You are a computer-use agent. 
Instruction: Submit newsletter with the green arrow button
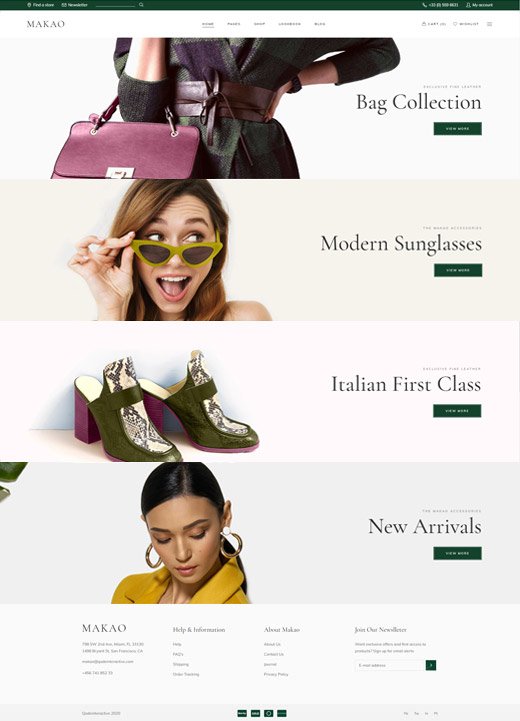pyautogui.click(x=431, y=665)
